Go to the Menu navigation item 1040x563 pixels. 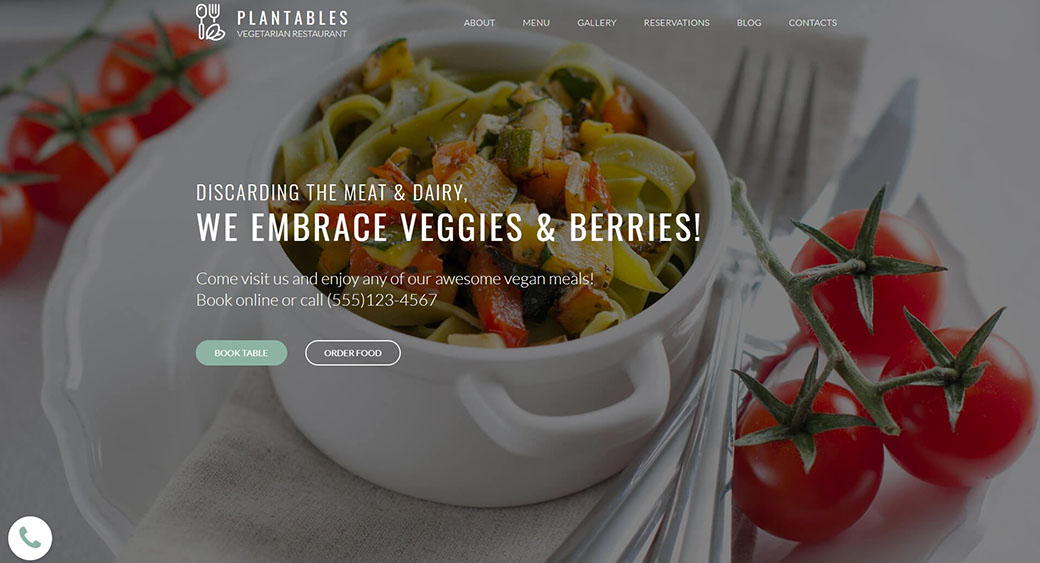coord(536,23)
